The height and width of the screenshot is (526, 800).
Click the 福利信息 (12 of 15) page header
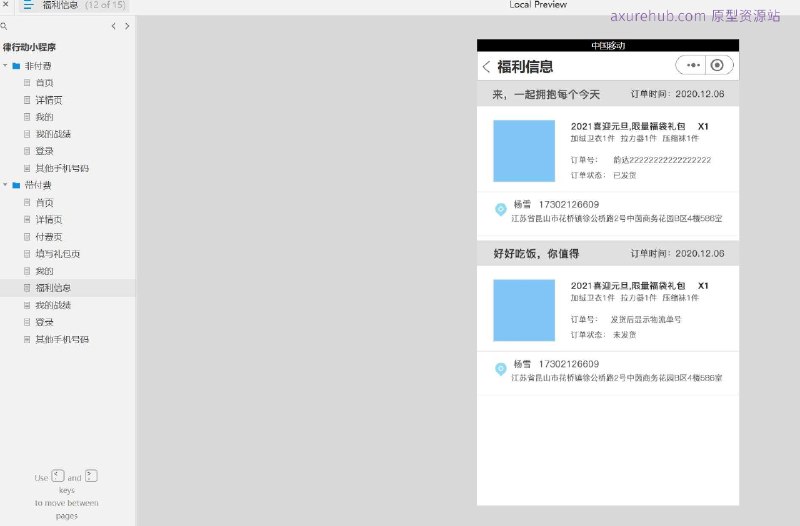click(x=84, y=5)
